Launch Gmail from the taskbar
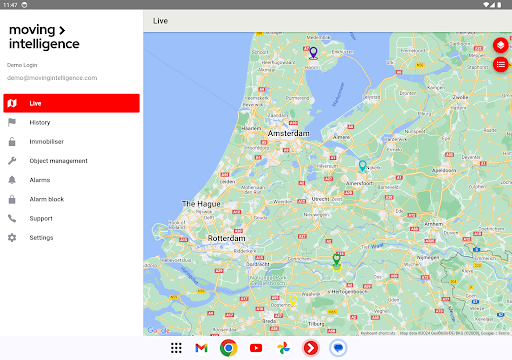512x360 pixels. click(x=201, y=348)
